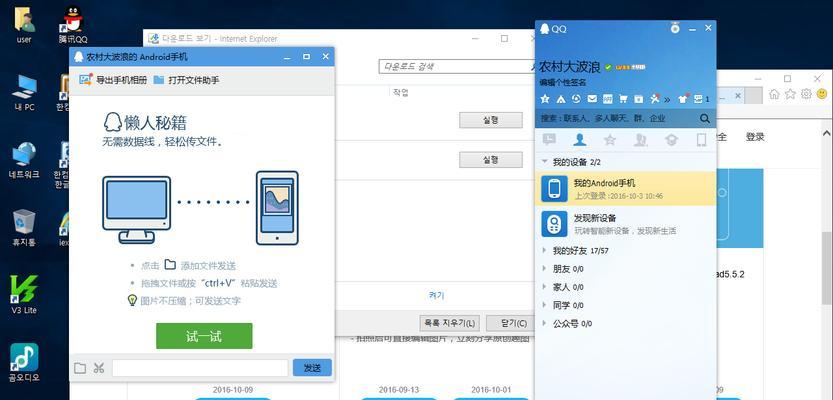Launch V3 Lite from desktop
Viewport: 833px width, 400px height.
[24, 295]
